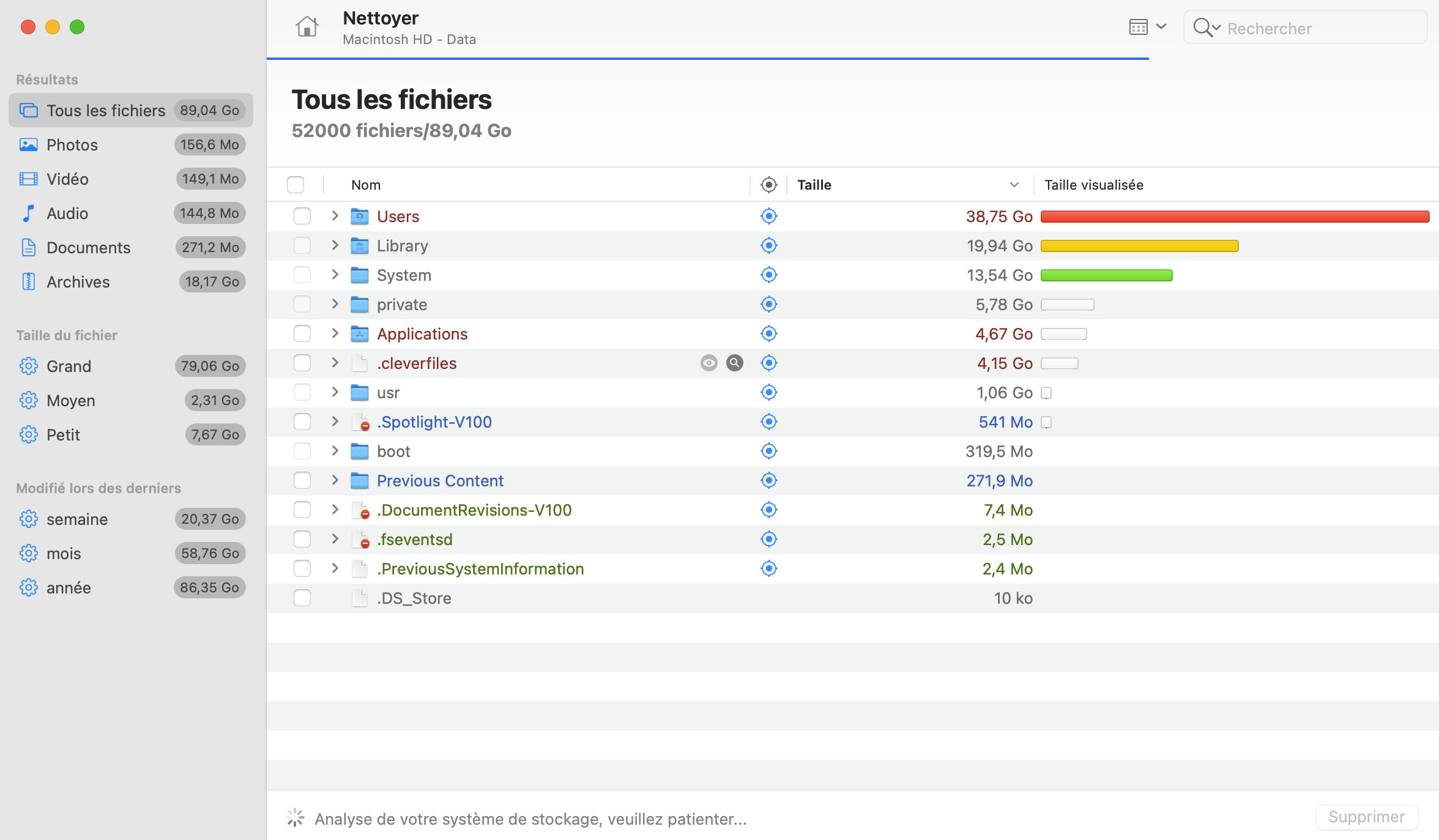Image resolution: width=1439 pixels, height=840 pixels.
Task: Click the target icon for the boot folder
Action: (x=768, y=451)
